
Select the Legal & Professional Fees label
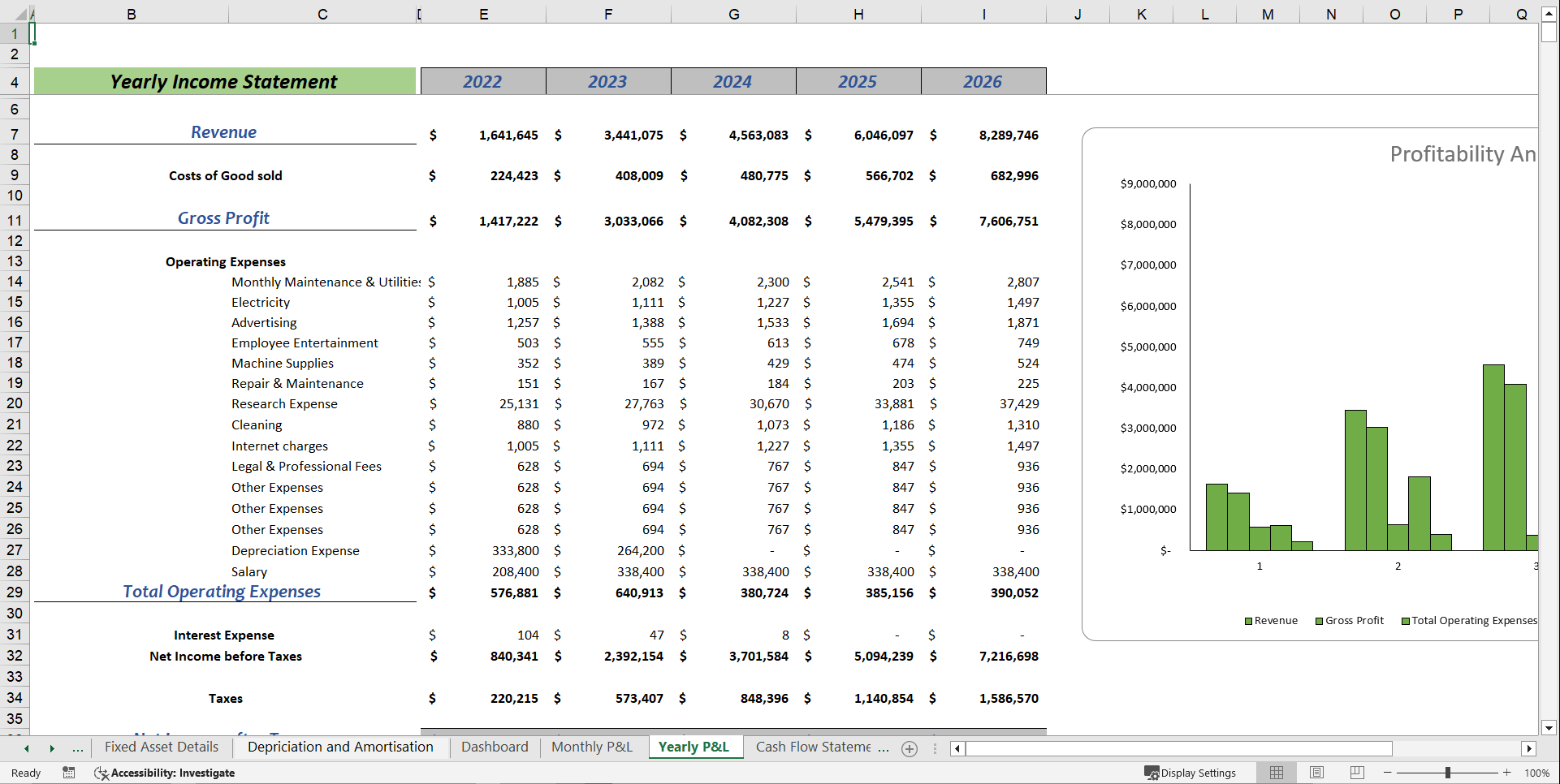306,466
